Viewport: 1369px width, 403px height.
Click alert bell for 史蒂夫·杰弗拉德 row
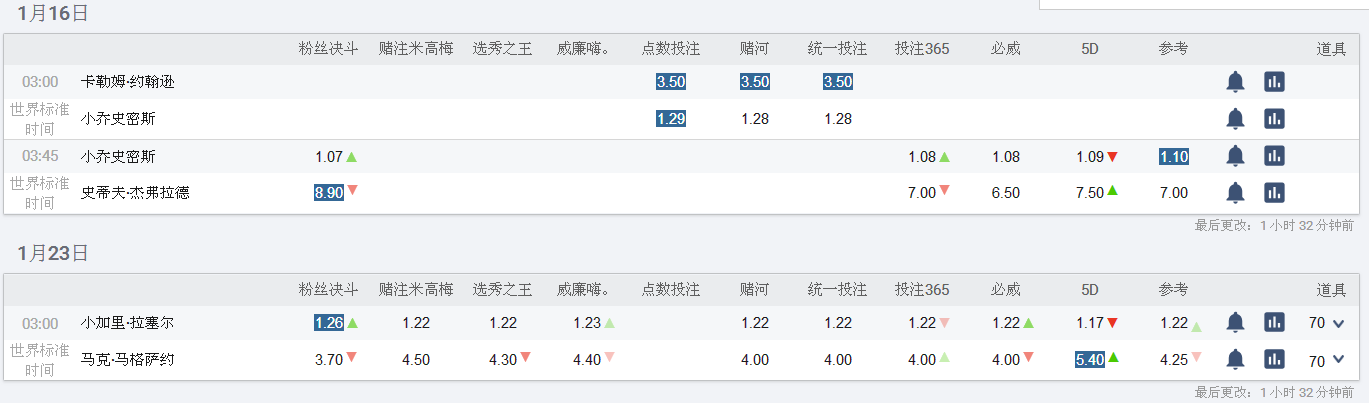[1235, 192]
